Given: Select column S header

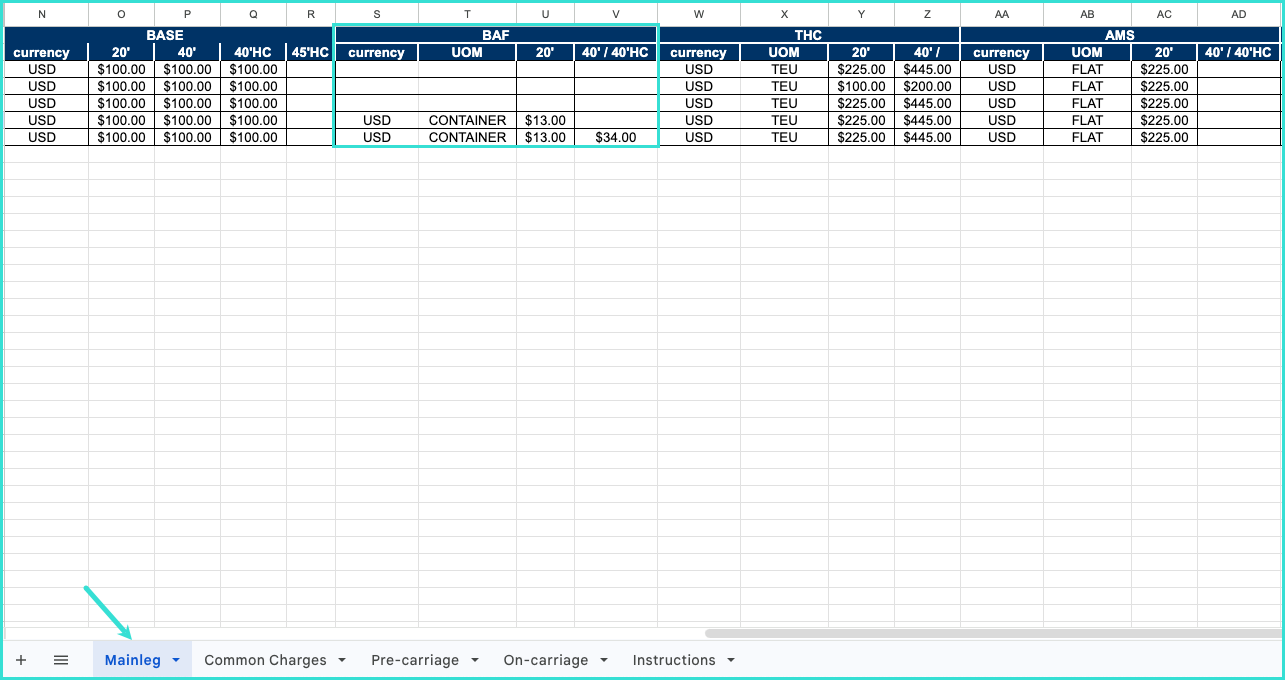Looking at the screenshot, I should (376, 14).
